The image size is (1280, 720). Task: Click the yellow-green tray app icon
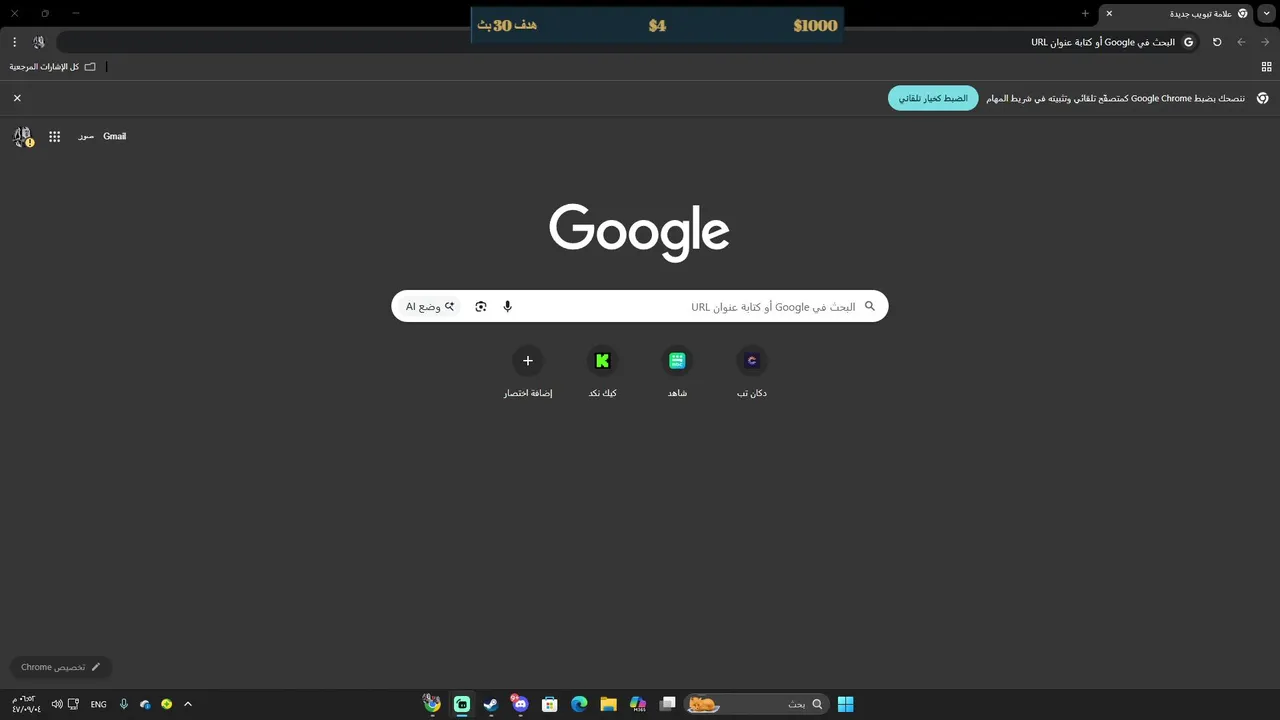pos(167,704)
